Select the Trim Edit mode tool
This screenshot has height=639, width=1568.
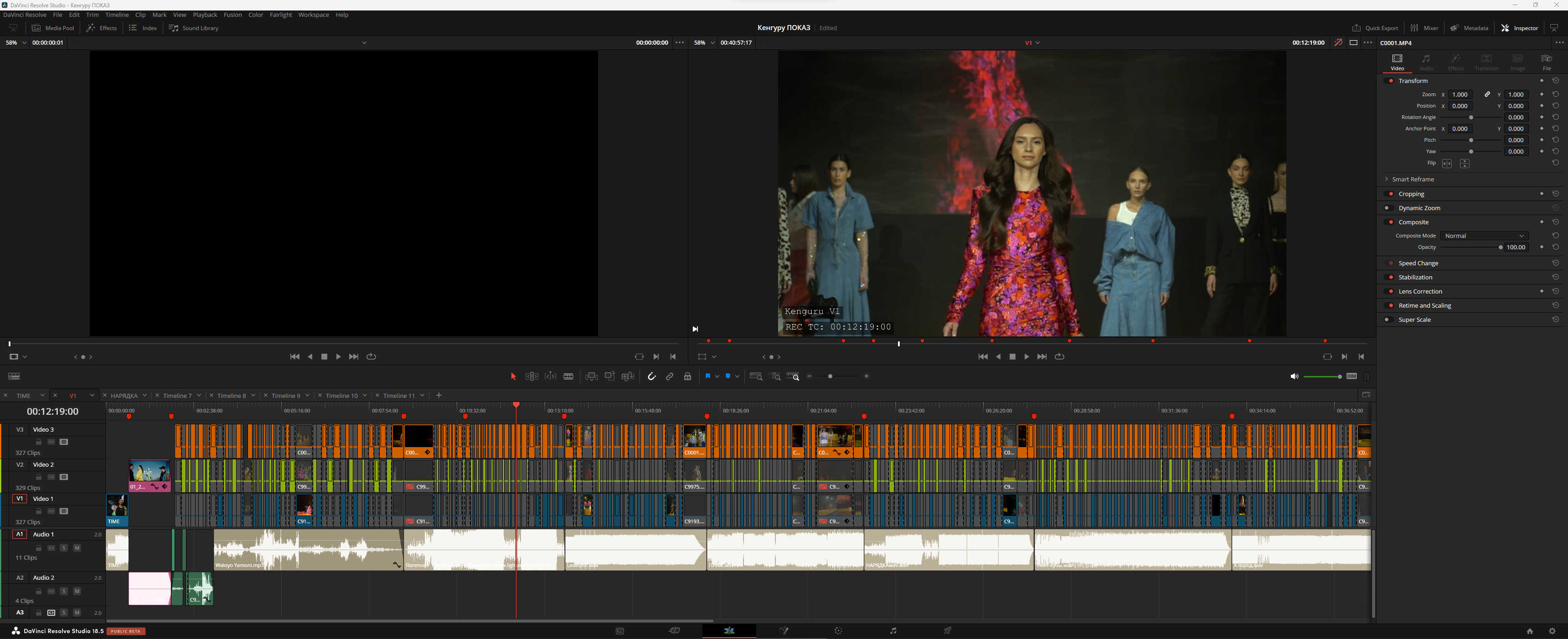(x=531, y=377)
